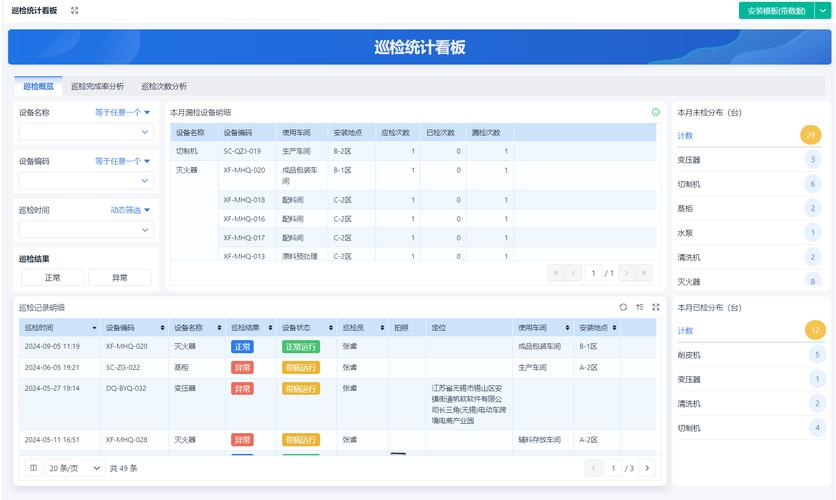
Task: Select 切制机 row in 本月未检分布
Action: pos(749,184)
